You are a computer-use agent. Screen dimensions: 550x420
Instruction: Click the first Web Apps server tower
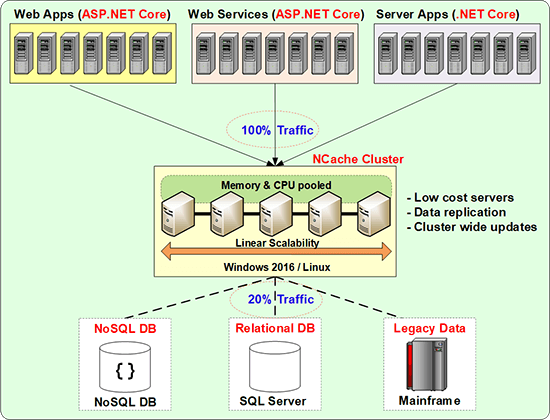(24, 53)
